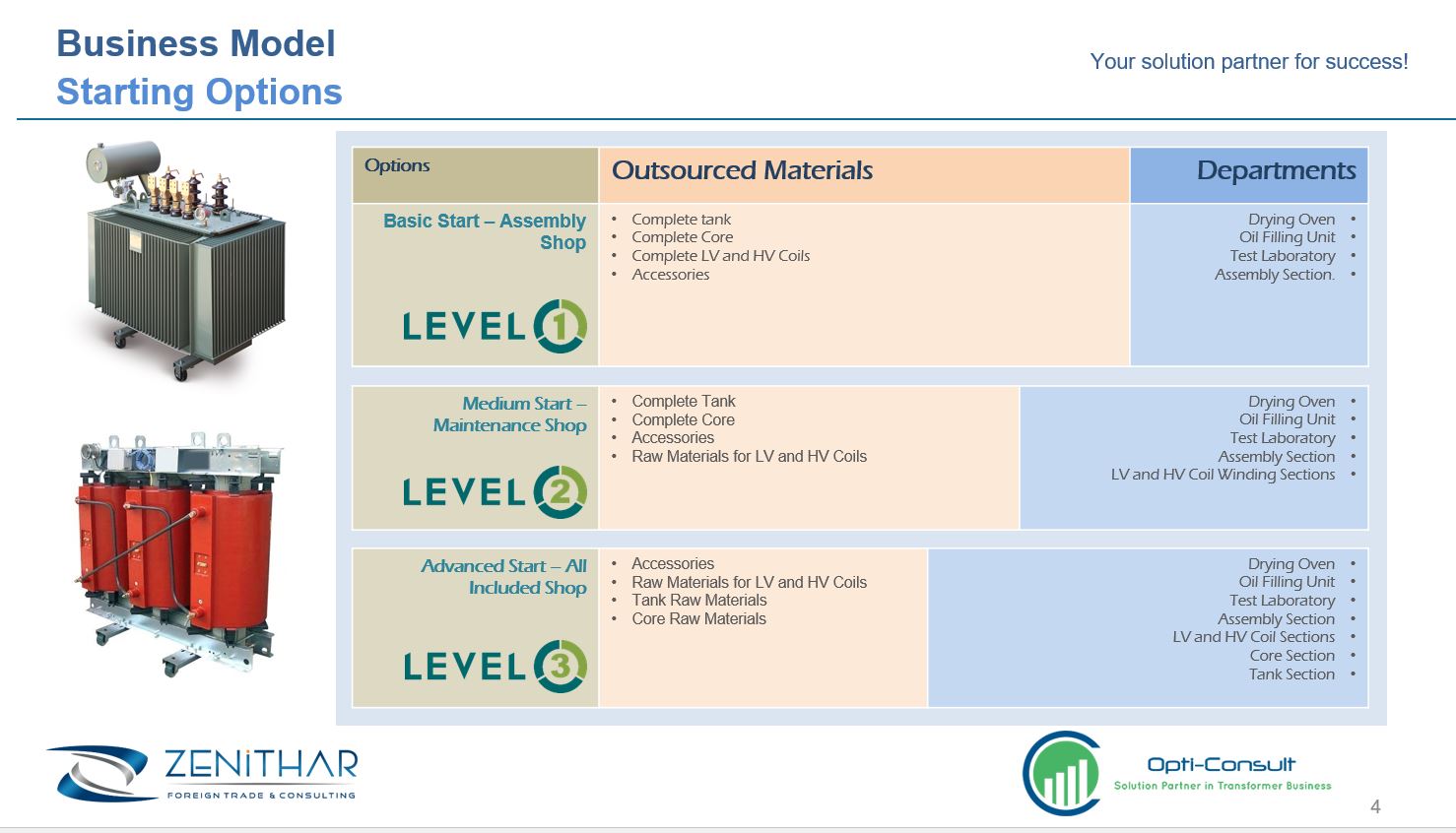Select the Starting Options subtitle
Viewport: 1456px width, 833px height.
coord(200,92)
